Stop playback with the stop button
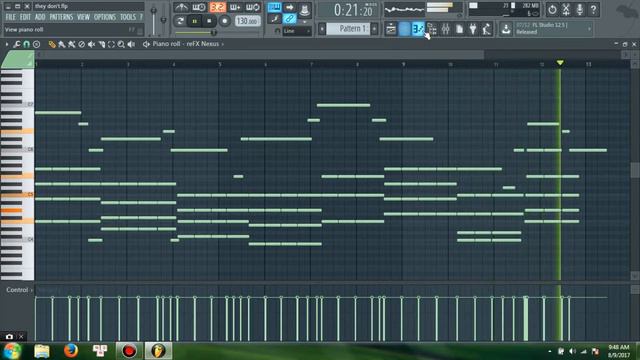640x360 pixels. (x=209, y=21)
